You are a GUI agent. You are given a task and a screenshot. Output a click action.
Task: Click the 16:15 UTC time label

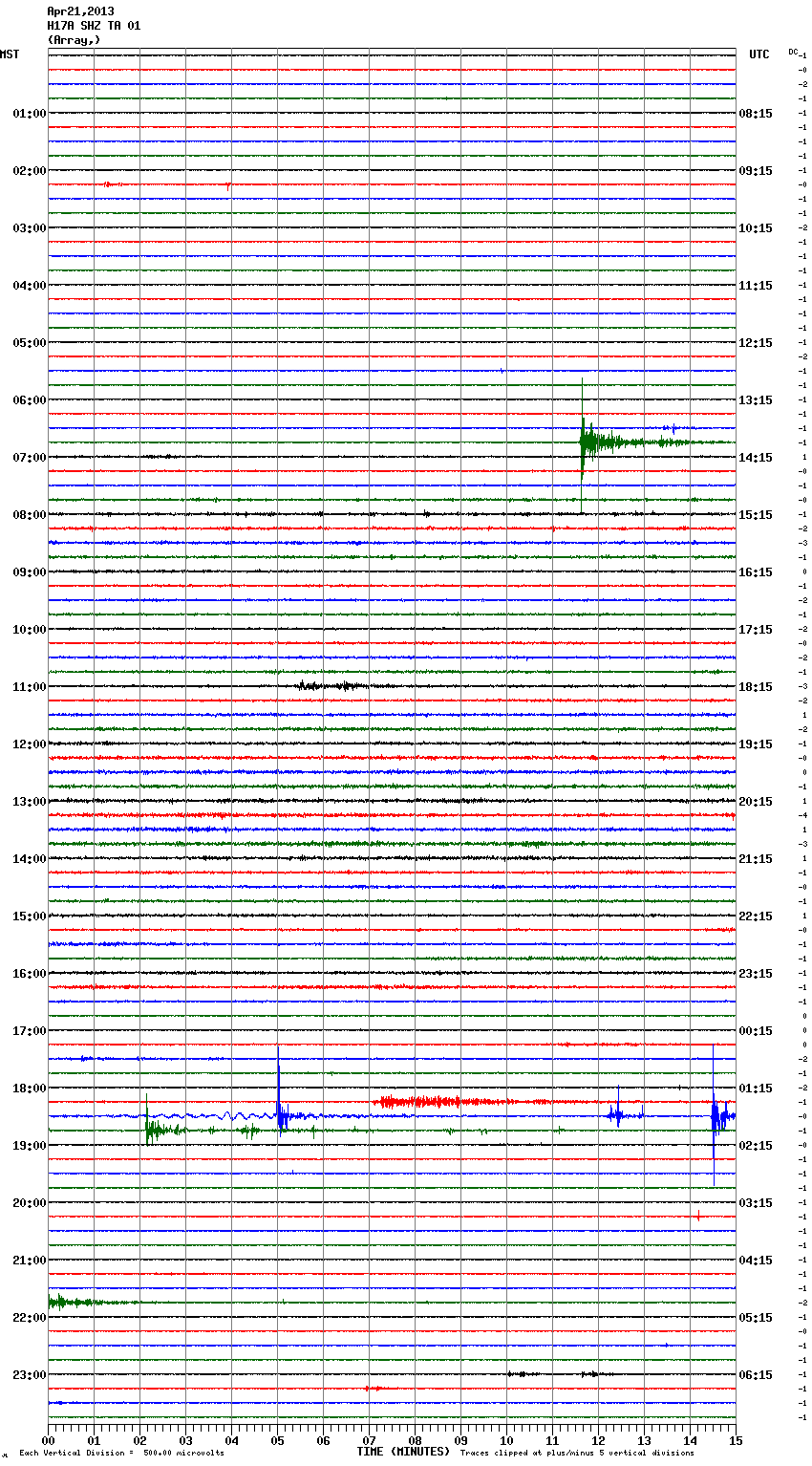coord(756,572)
